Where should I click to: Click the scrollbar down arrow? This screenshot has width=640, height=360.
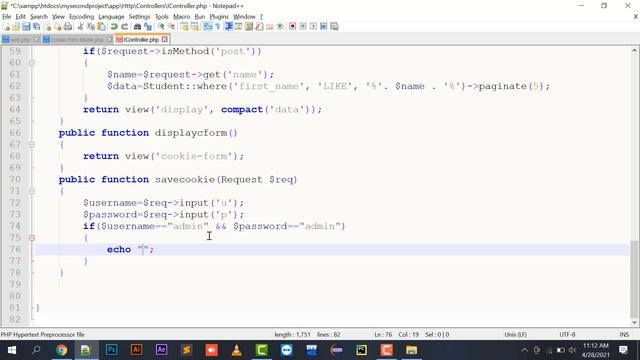coord(634,322)
